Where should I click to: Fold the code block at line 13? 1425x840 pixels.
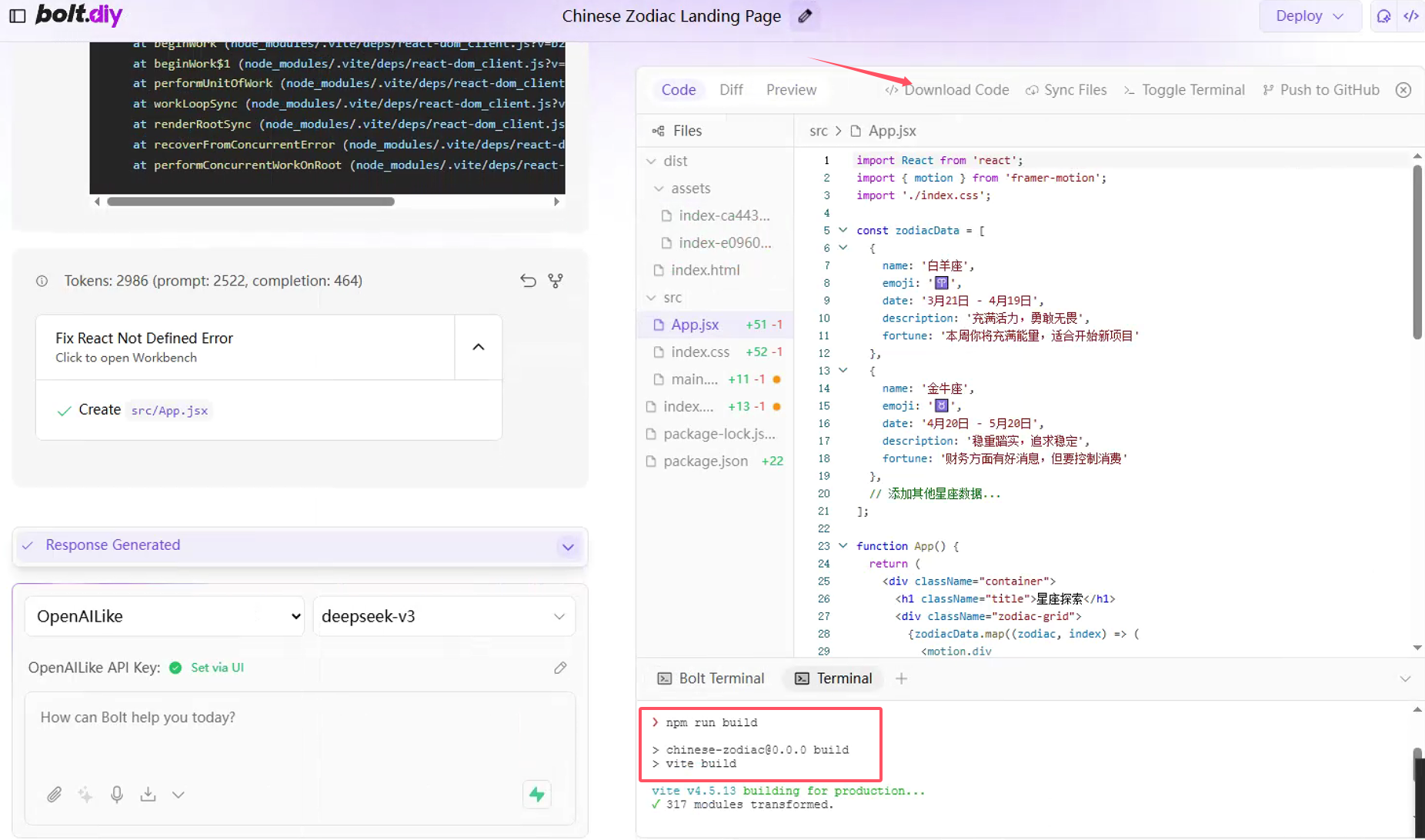(x=843, y=371)
